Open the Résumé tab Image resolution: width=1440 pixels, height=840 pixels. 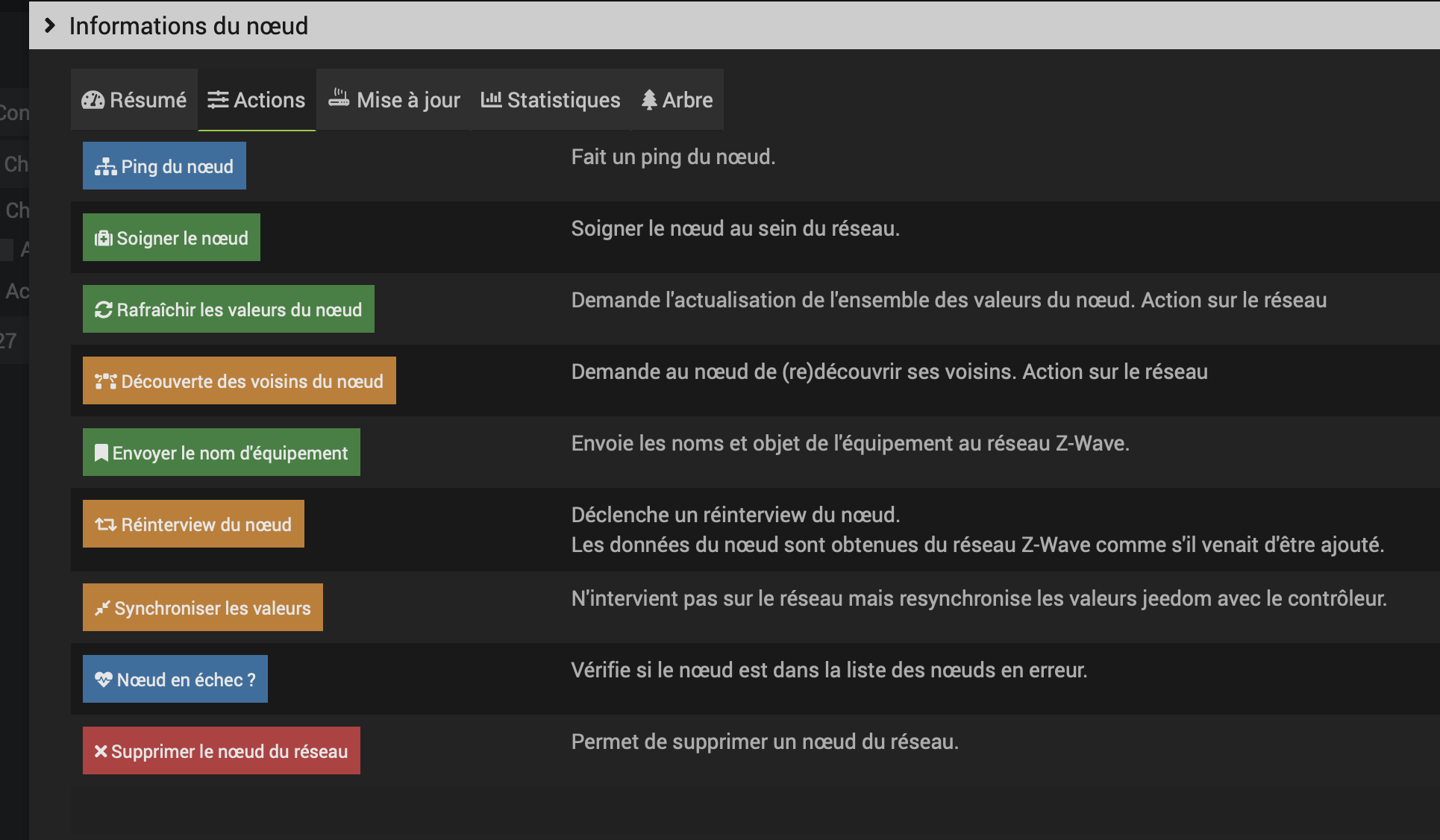(134, 100)
